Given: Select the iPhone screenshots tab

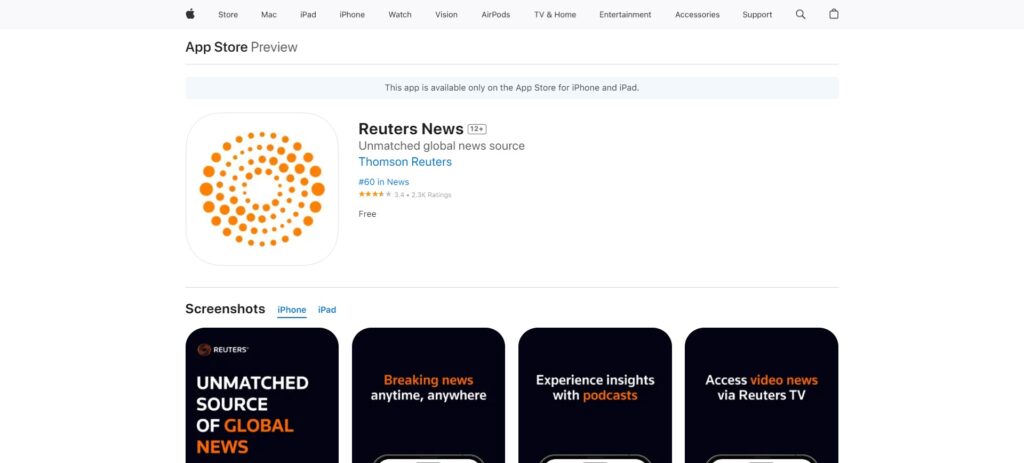Looking at the screenshot, I should [x=291, y=310].
